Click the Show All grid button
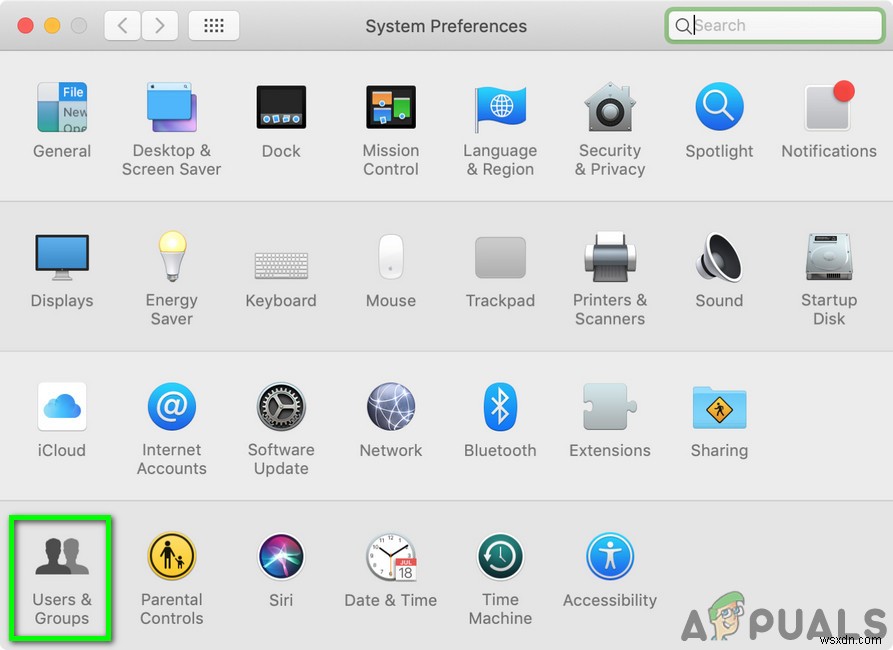The width and height of the screenshot is (893, 650). (214, 25)
